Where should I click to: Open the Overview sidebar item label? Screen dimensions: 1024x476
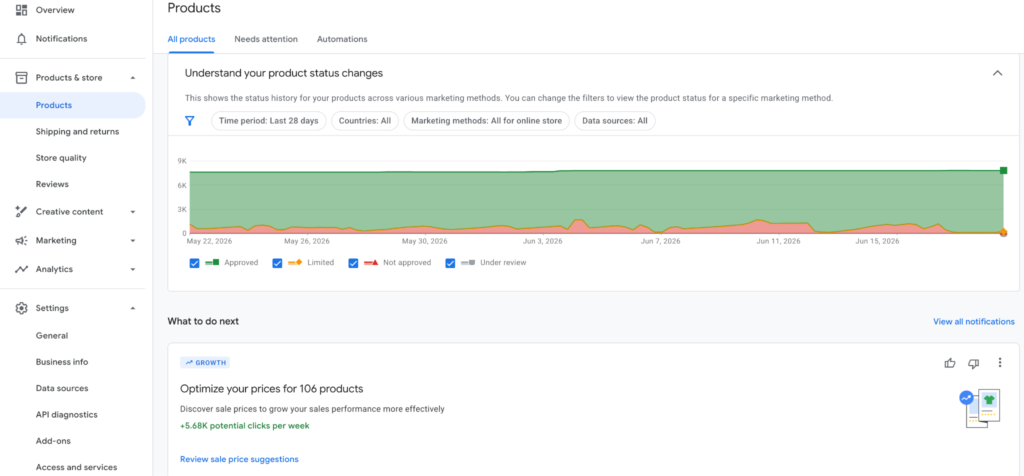(x=55, y=10)
